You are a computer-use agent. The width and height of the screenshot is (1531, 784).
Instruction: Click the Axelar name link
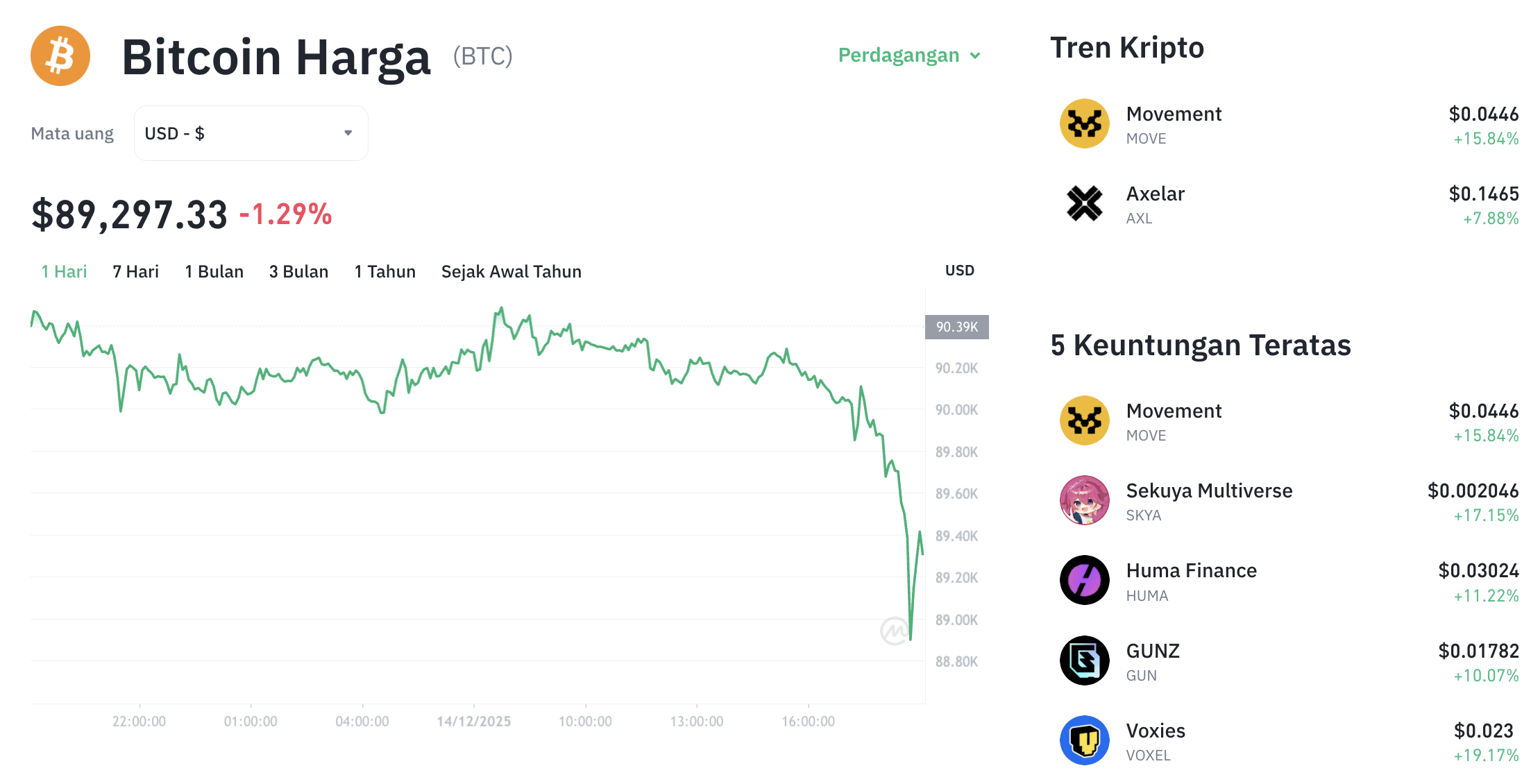tap(1155, 194)
